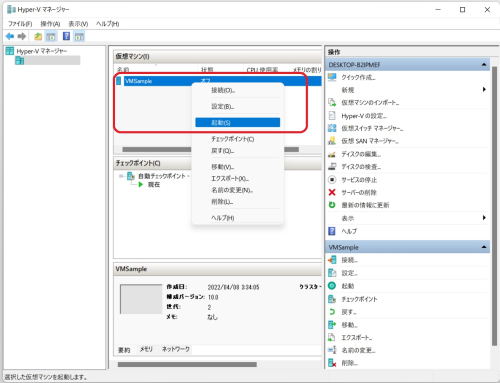
Task: Click the red X サーバーの削除 icon
Action: tap(332, 192)
